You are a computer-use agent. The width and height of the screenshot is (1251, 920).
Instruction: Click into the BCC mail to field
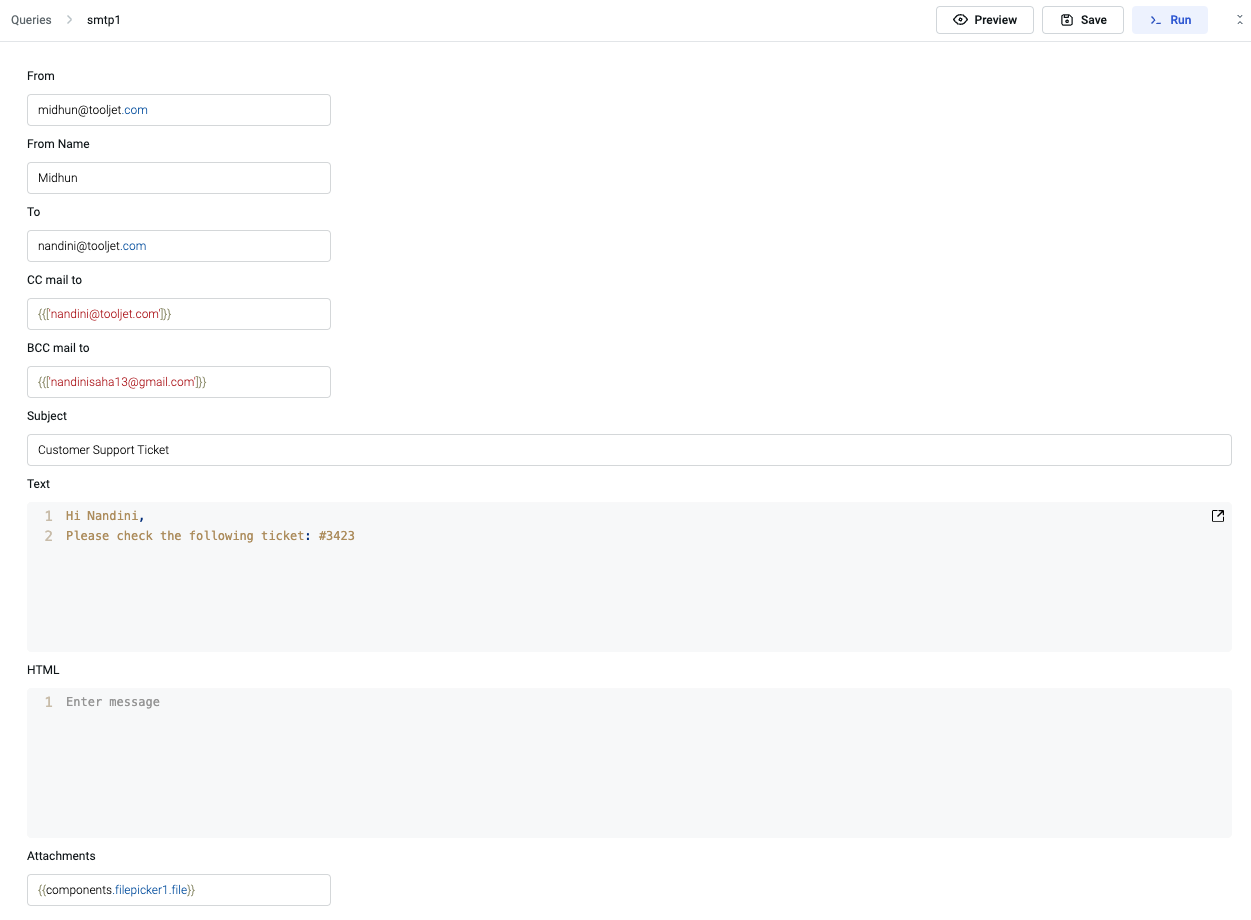pos(178,382)
